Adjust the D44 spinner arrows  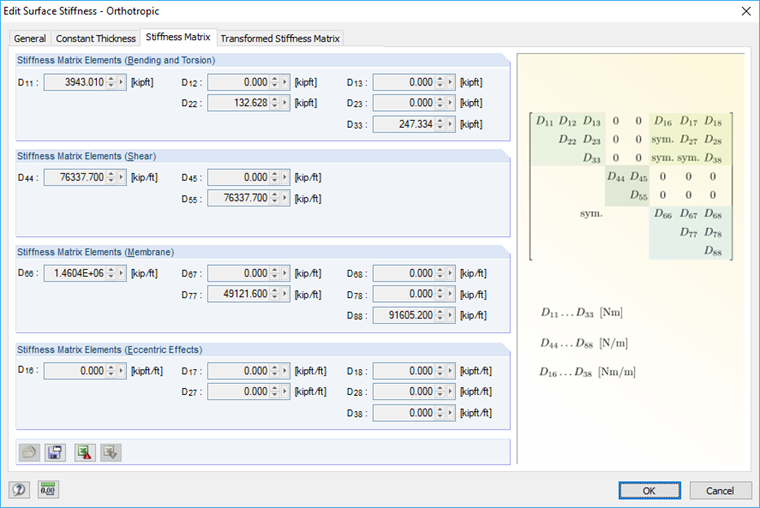(x=111, y=177)
